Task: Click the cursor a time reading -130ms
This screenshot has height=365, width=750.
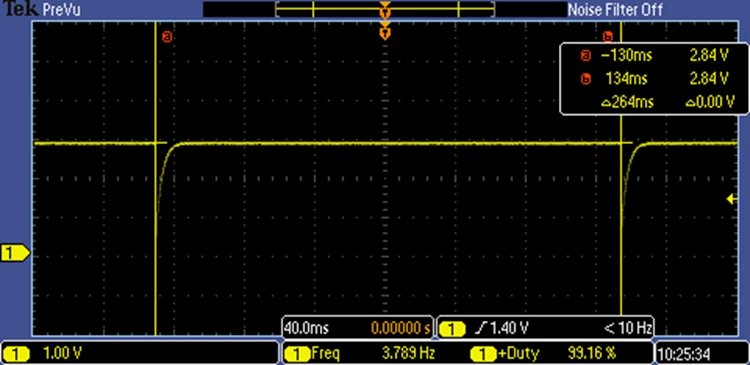Action: (x=626, y=55)
